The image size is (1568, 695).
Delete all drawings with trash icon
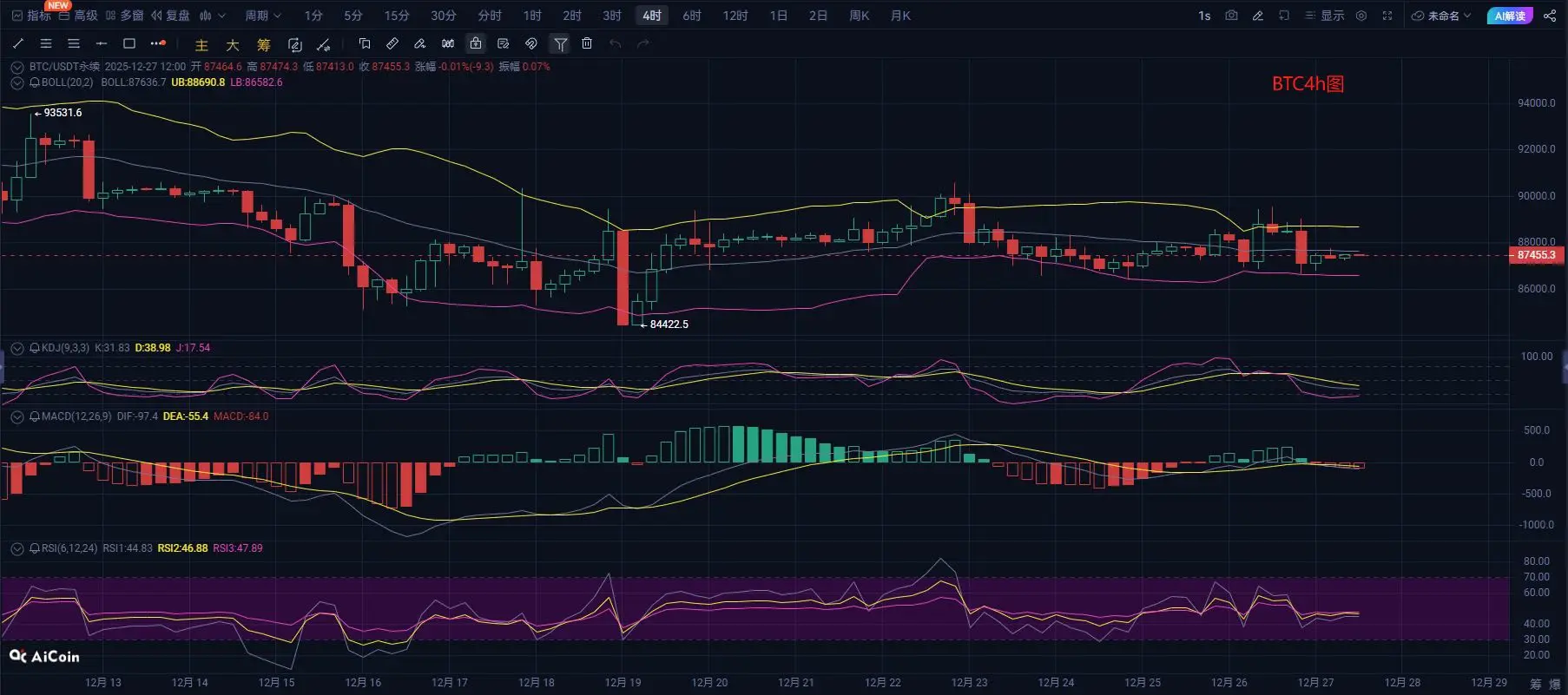pos(587,43)
